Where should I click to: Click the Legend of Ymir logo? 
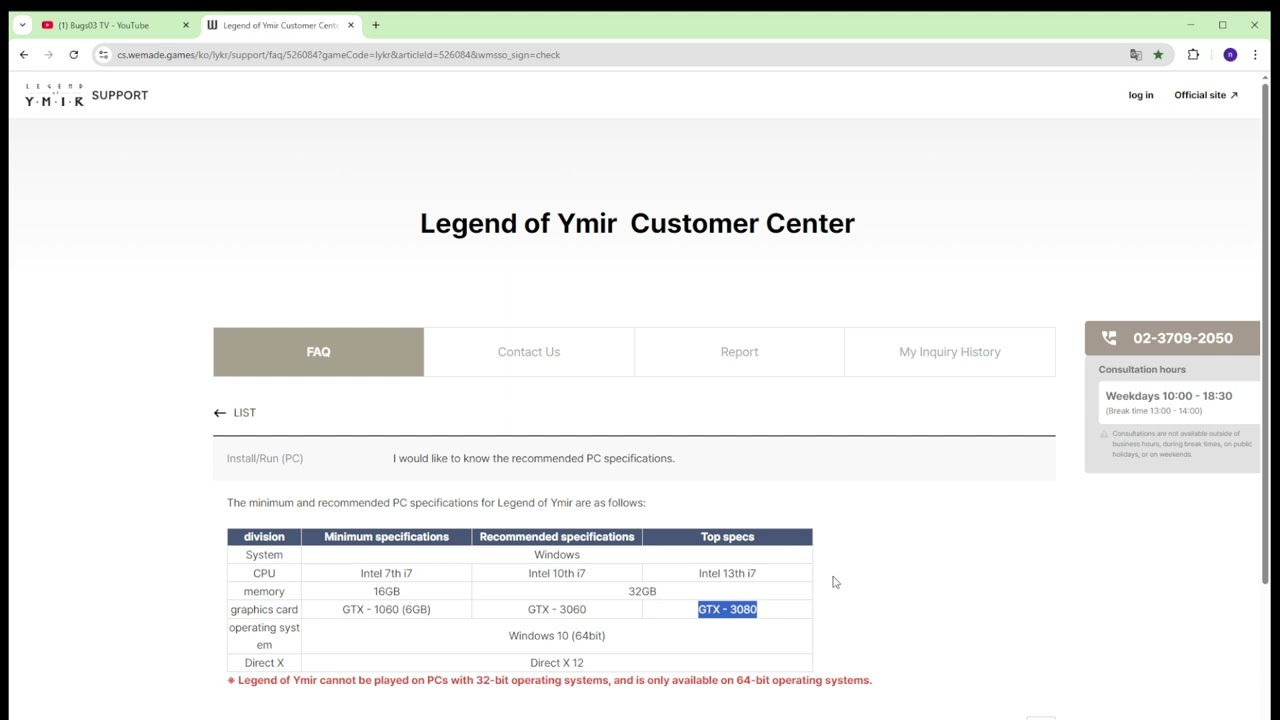click(x=54, y=95)
